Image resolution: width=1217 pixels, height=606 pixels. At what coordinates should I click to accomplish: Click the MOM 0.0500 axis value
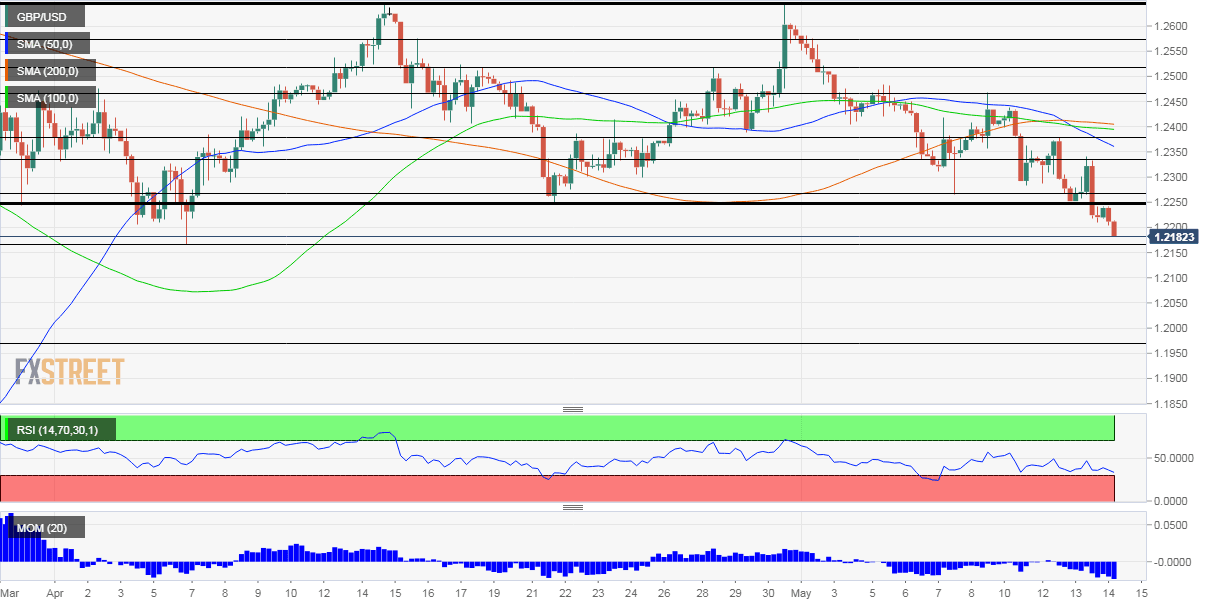click(1170, 526)
